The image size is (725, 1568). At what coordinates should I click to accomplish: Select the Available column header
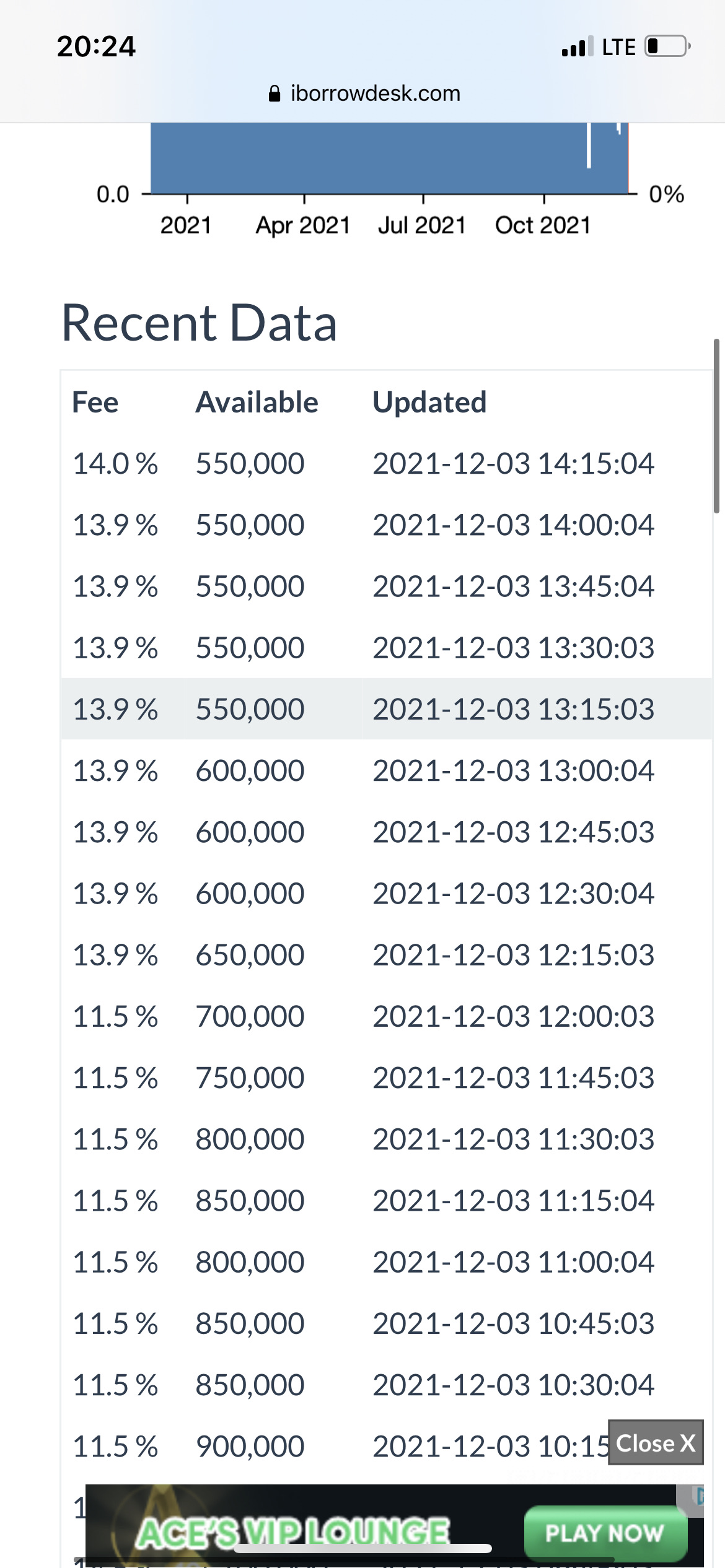click(257, 403)
